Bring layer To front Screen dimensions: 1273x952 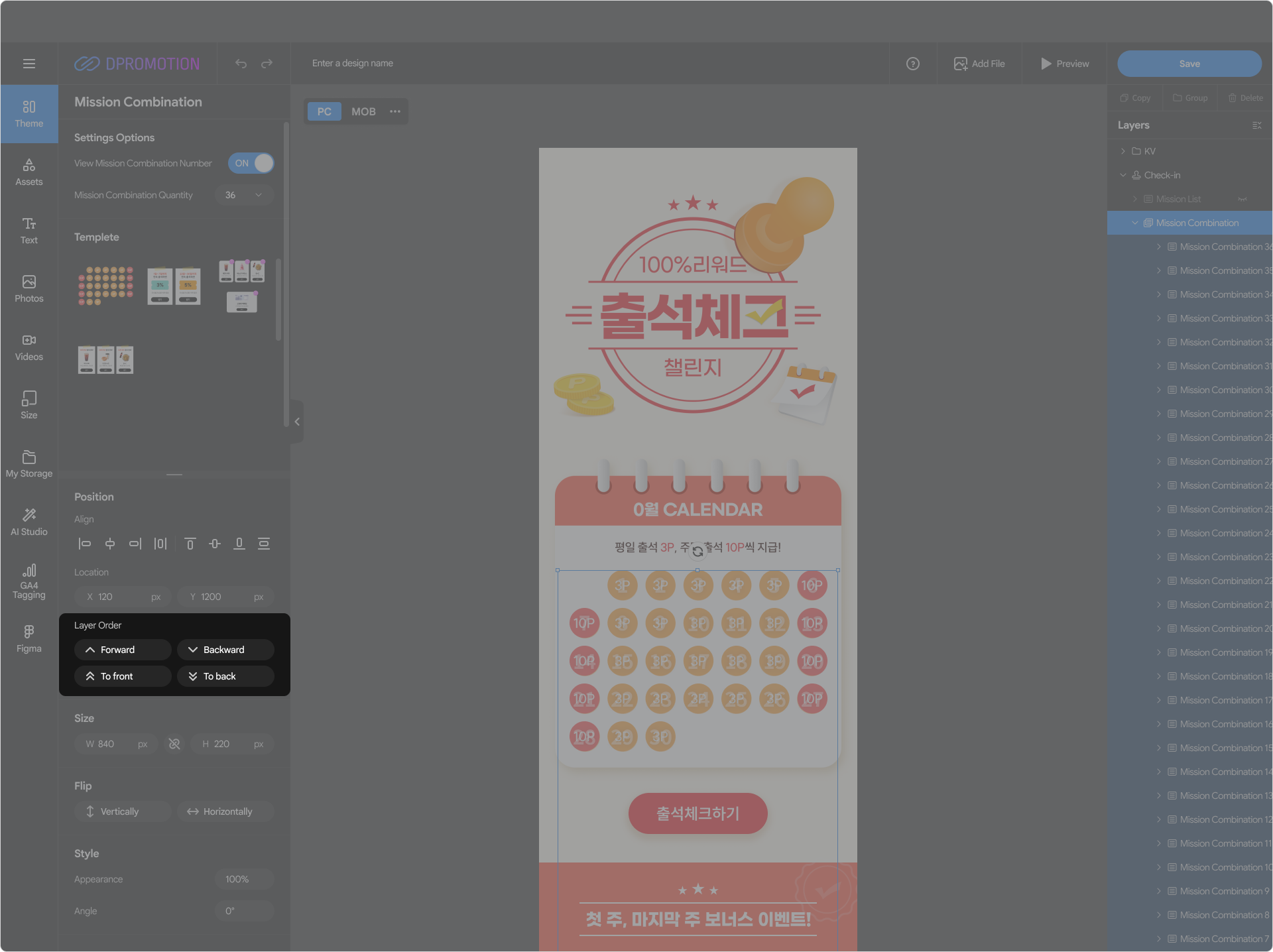pyautogui.click(x=123, y=676)
